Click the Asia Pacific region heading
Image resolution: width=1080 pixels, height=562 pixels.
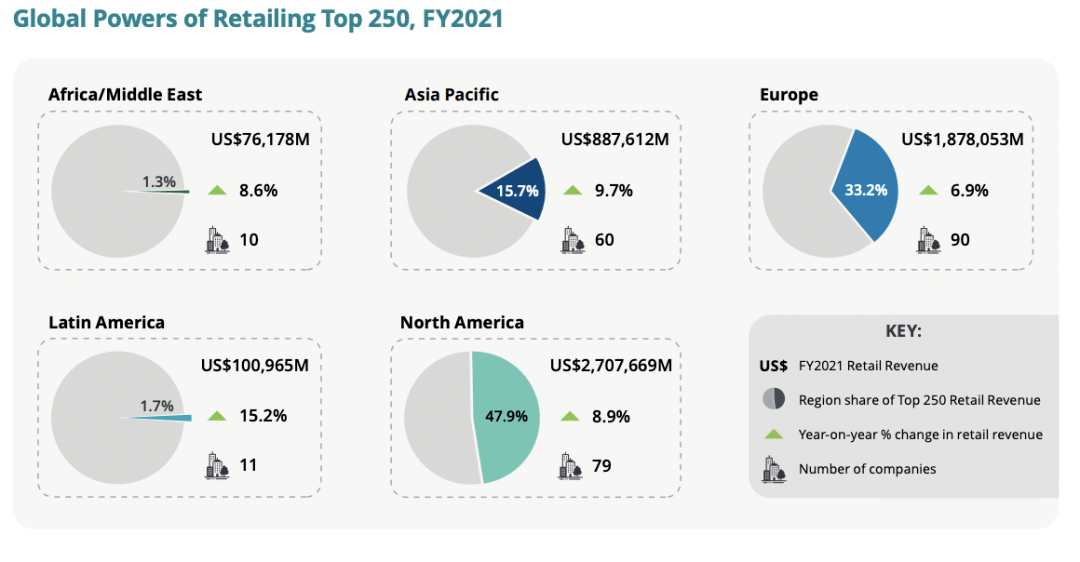point(451,95)
